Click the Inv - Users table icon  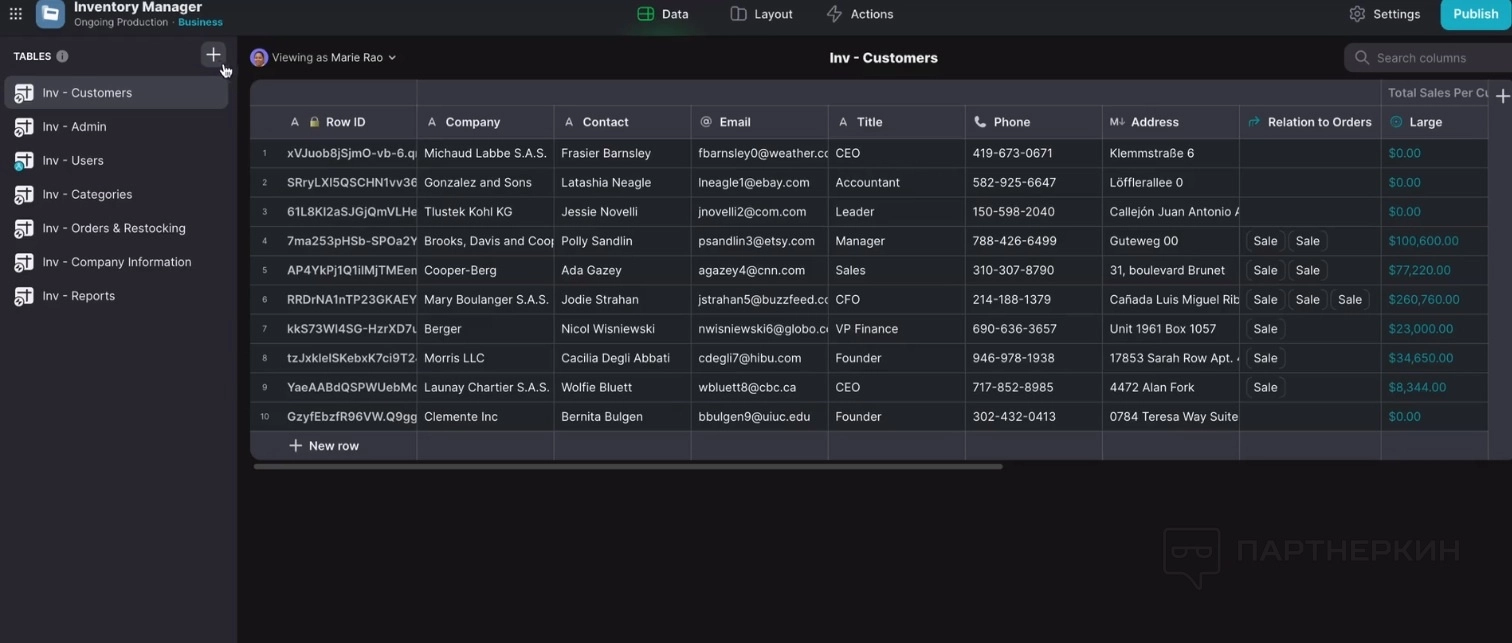pyautogui.click(x=23, y=161)
